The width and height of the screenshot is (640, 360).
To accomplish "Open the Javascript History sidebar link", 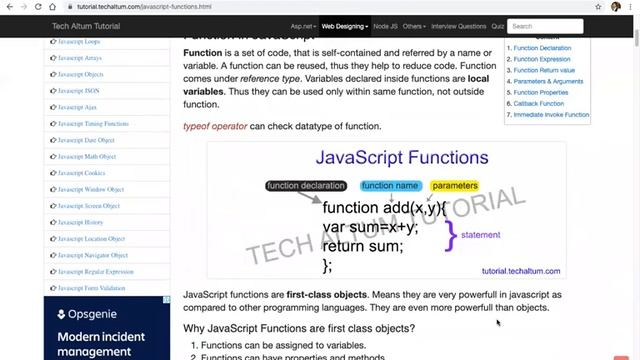I will tap(80, 222).
